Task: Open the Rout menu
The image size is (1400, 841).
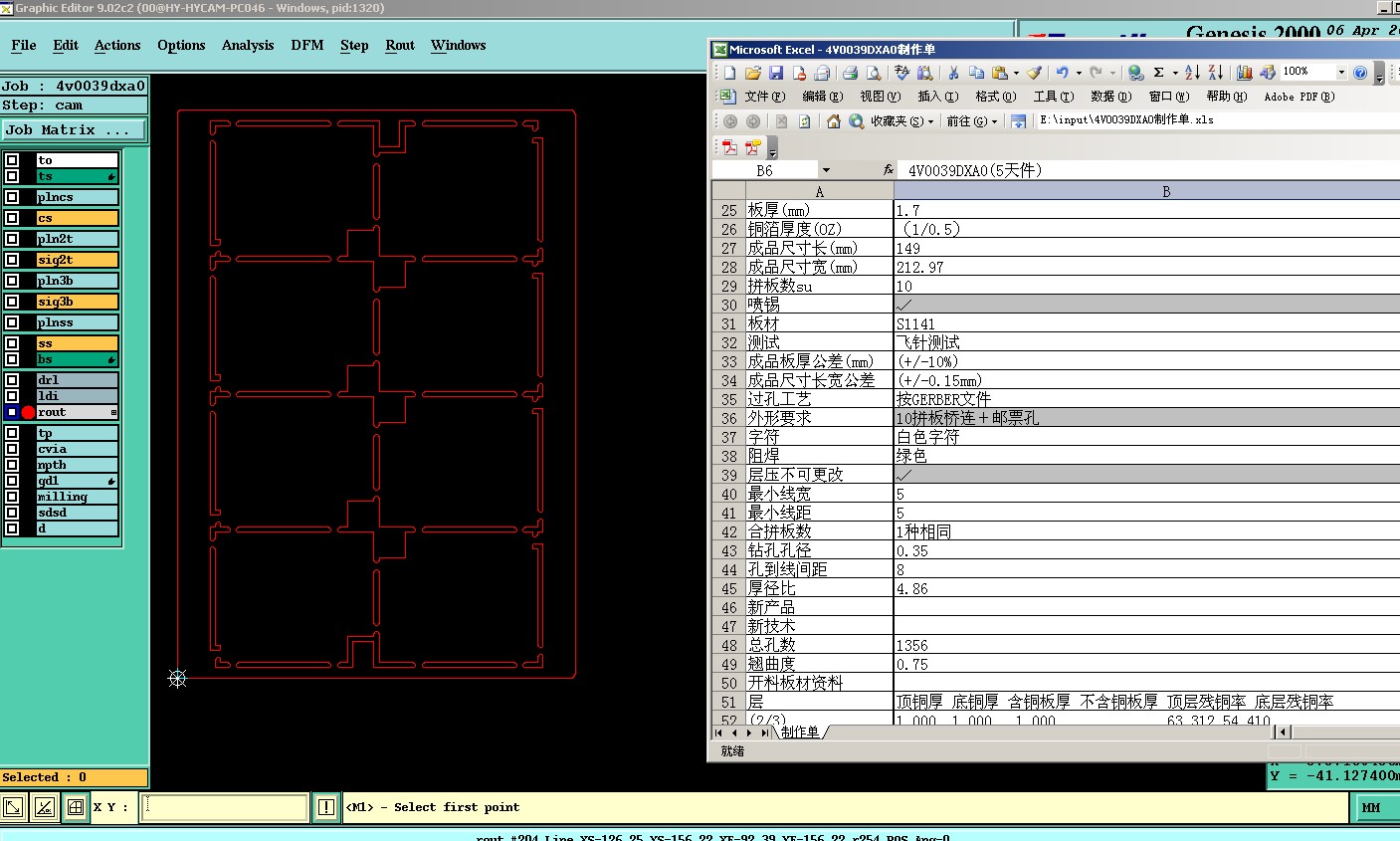Action: pyautogui.click(x=399, y=45)
